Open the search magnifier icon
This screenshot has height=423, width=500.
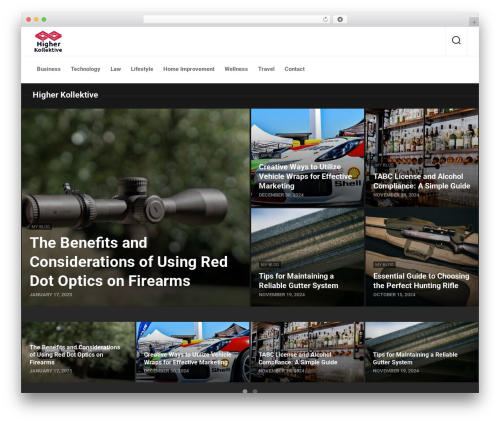coord(456,40)
